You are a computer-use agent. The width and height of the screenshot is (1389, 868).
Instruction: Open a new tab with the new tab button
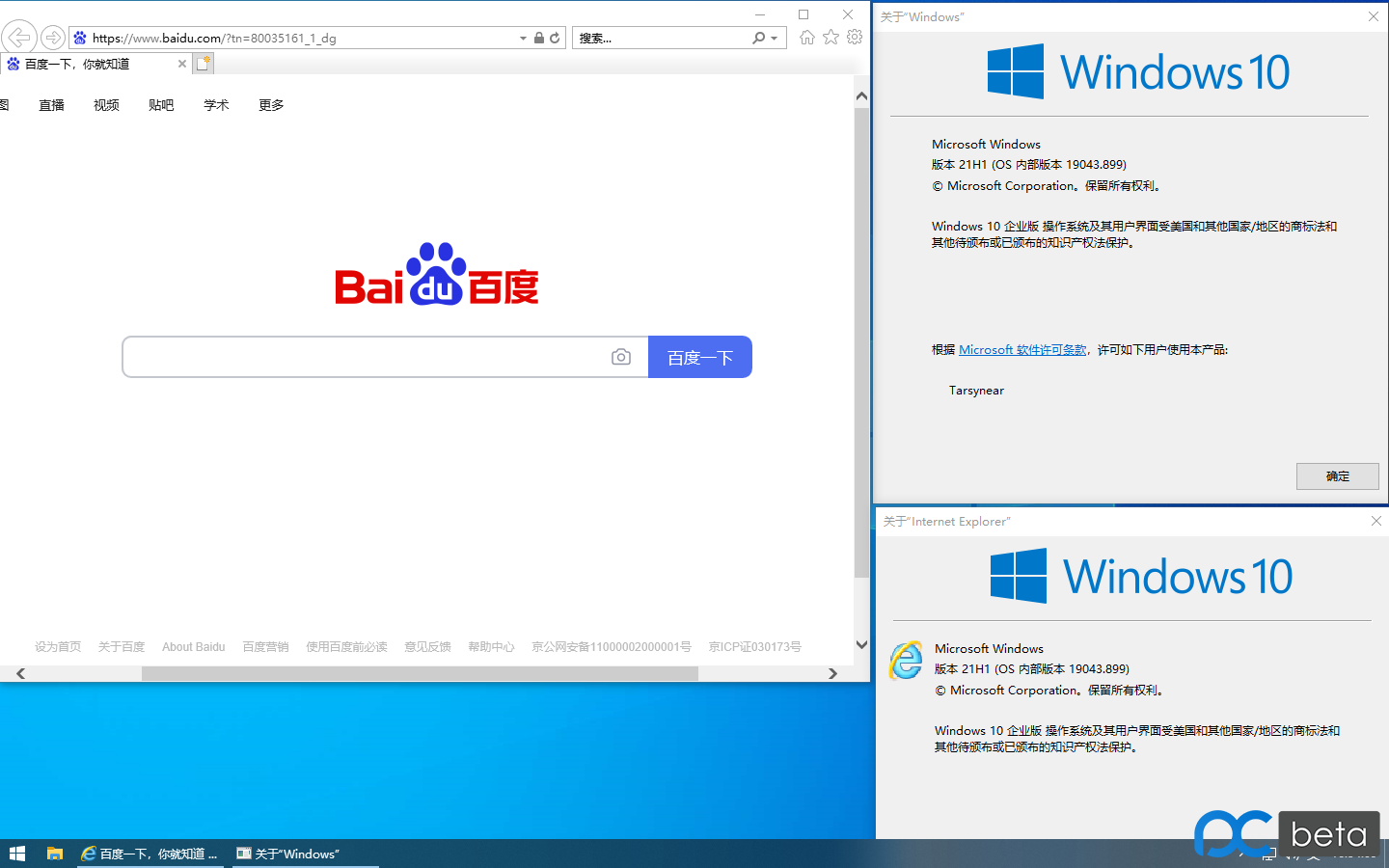[x=203, y=64]
